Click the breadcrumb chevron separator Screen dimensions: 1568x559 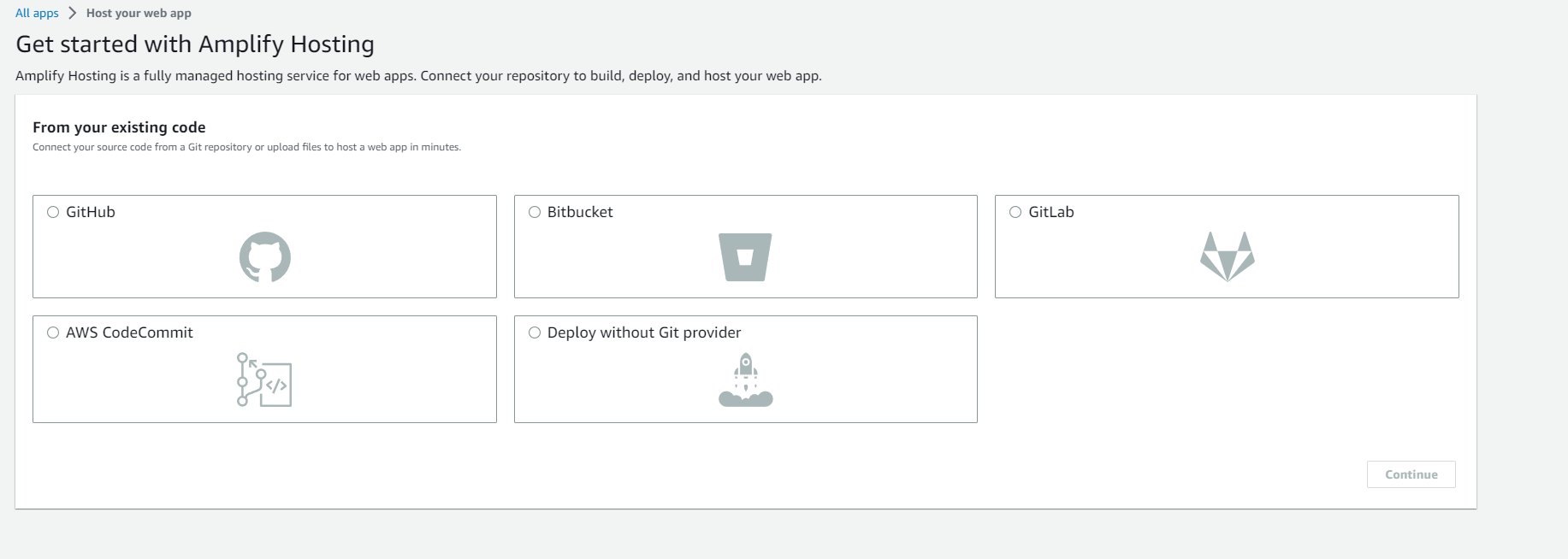tap(73, 13)
